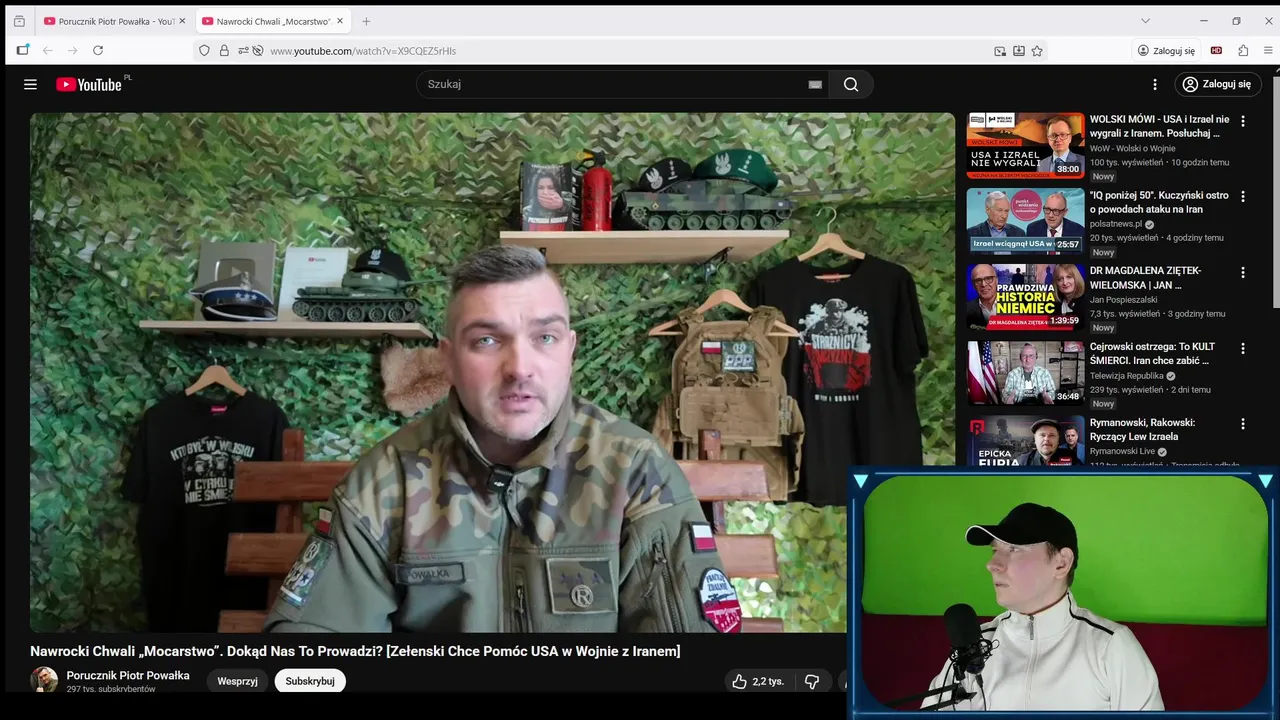The image size is (1280, 720).
Task: Click the Wesprzyj button
Action: pos(238,681)
